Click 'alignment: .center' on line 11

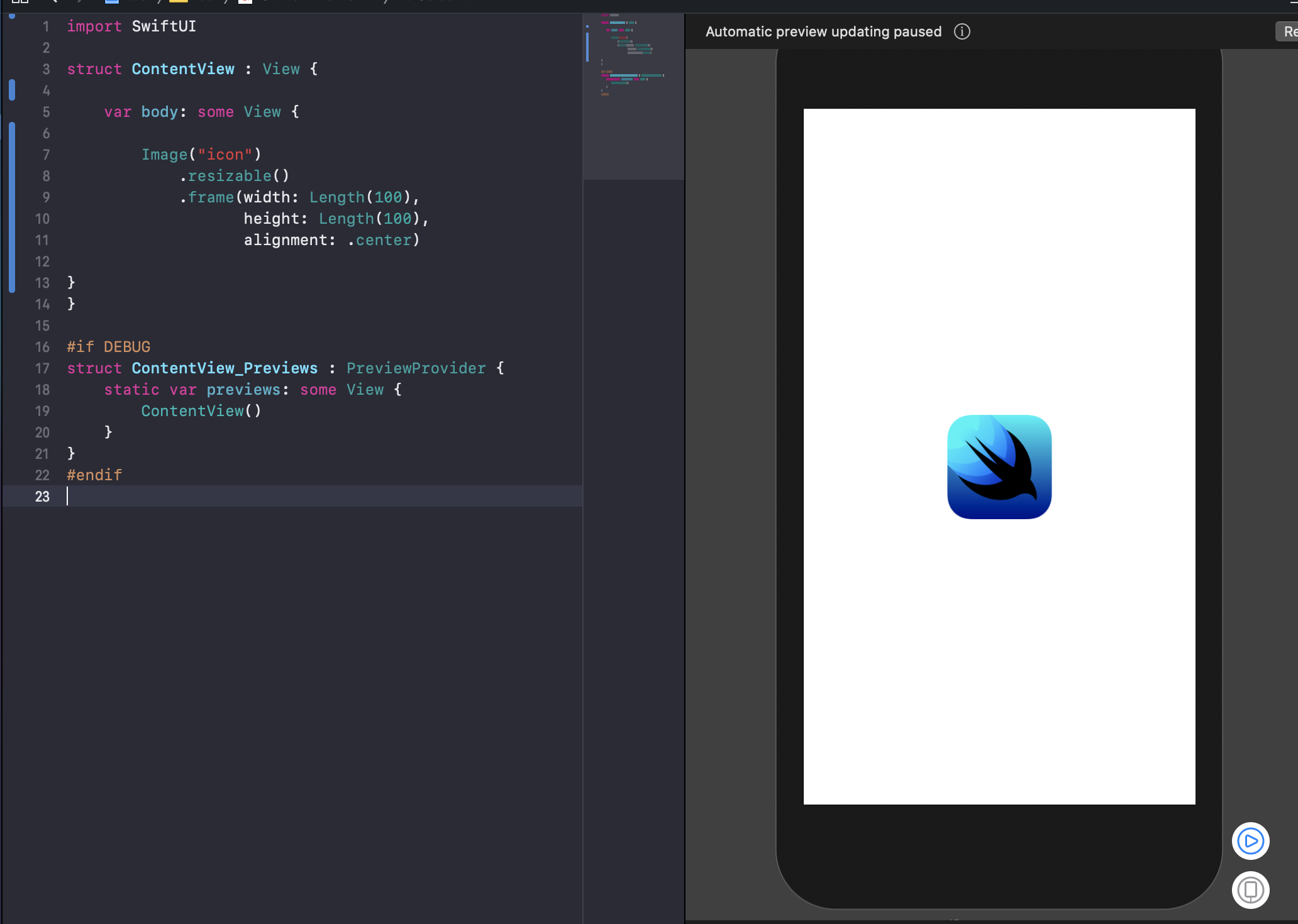click(328, 240)
